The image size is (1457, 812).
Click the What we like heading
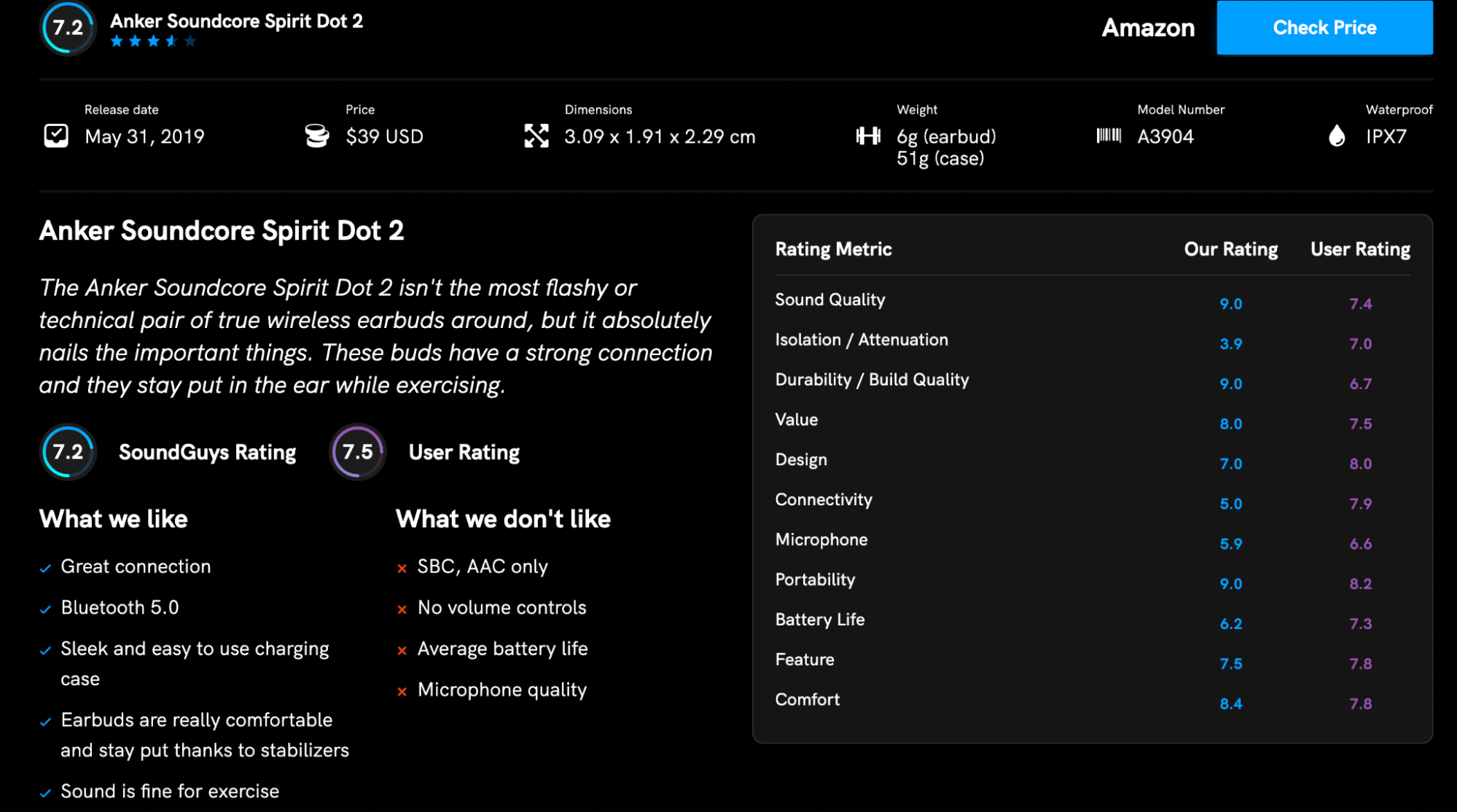[114, 519]
